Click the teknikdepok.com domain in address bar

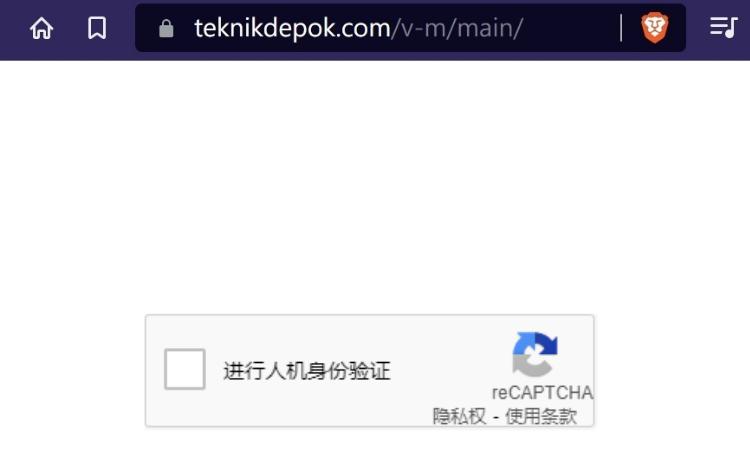tap(292, 28)
